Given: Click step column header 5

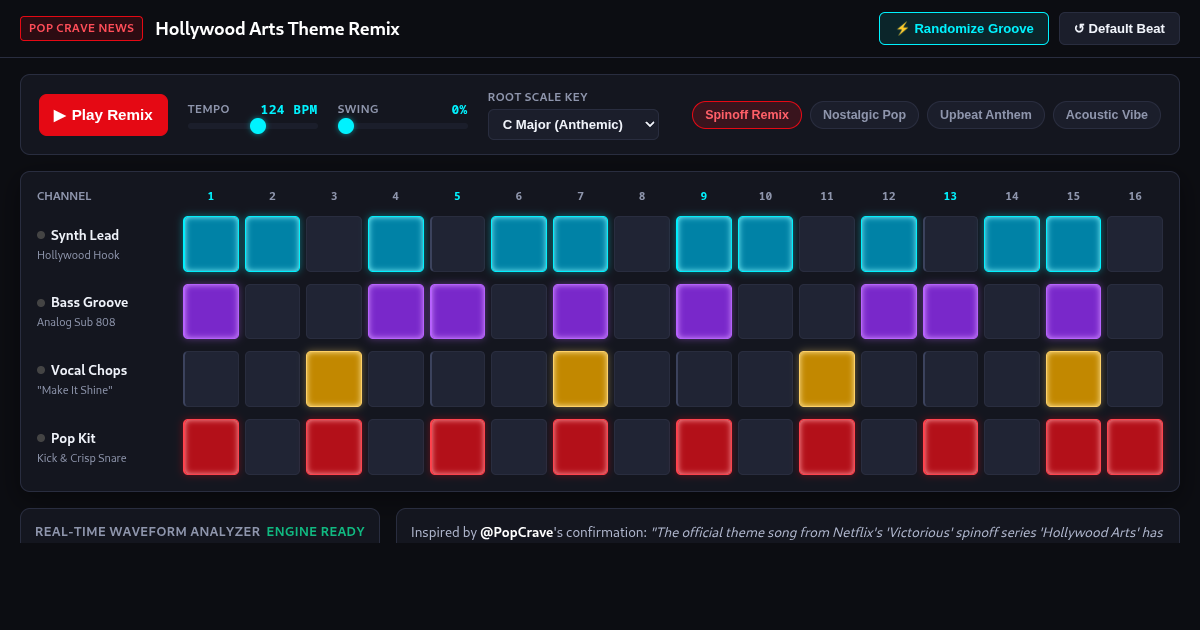Looking at the screenshot, I should (457, 196).
